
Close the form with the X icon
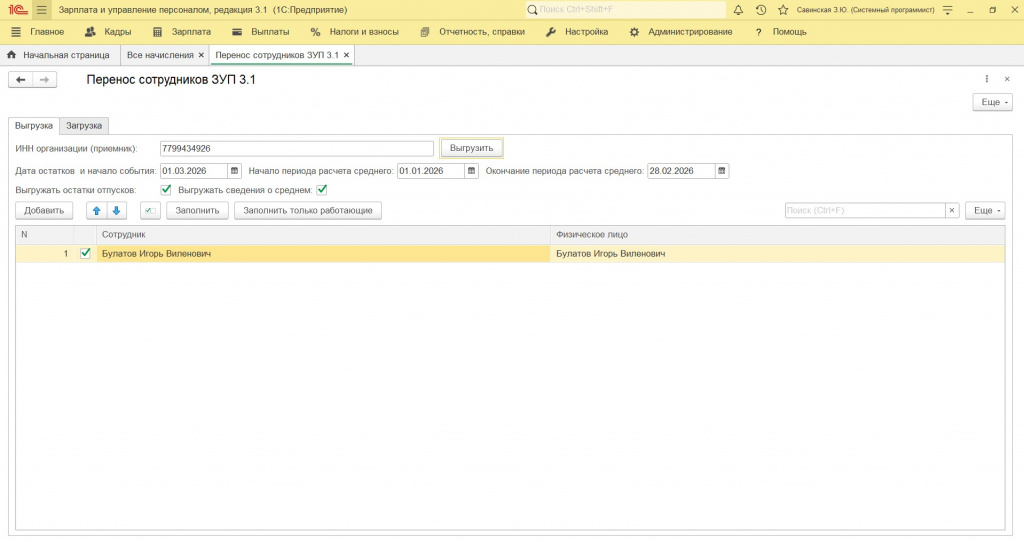(x=1007, y=79)
